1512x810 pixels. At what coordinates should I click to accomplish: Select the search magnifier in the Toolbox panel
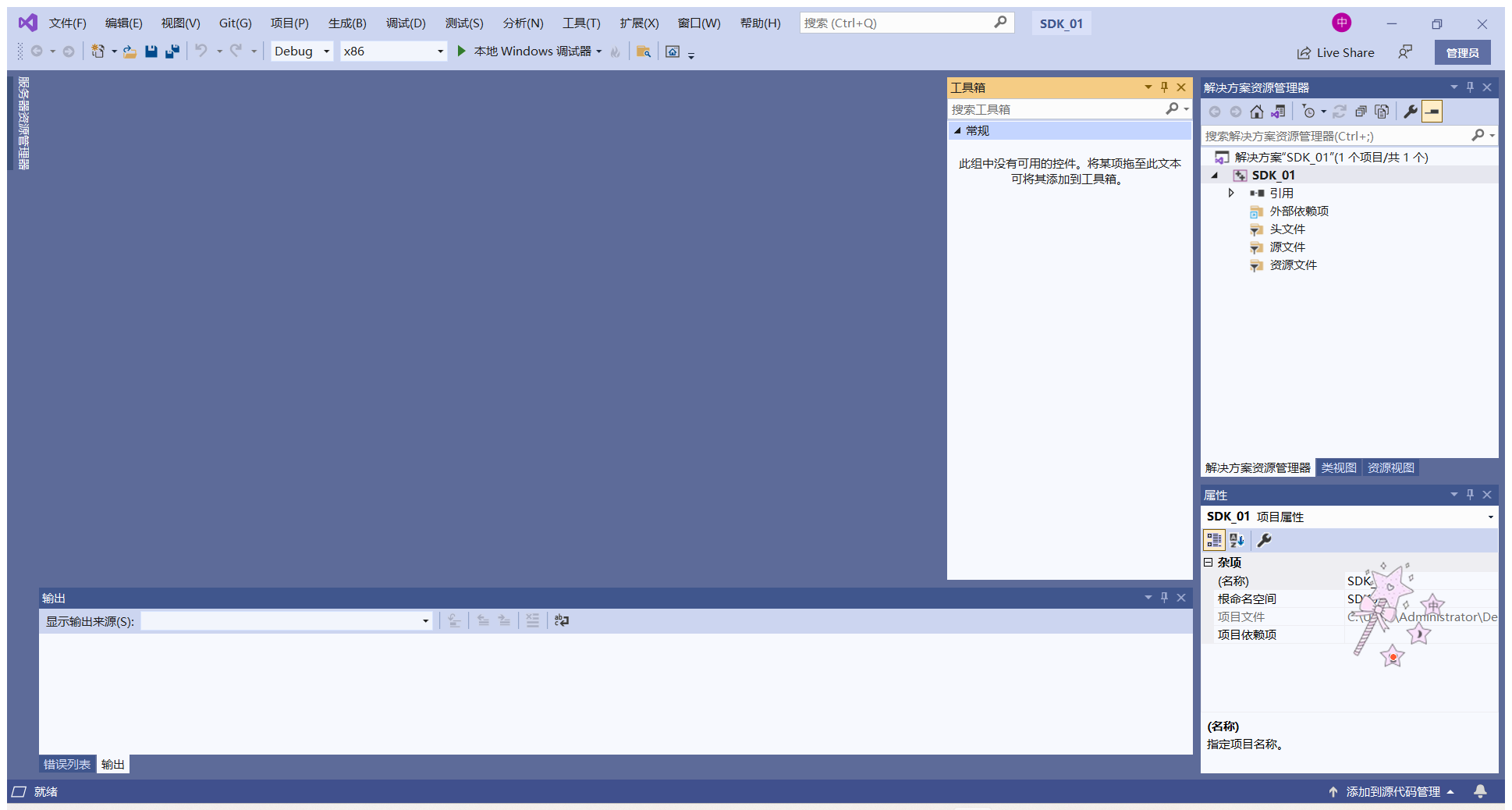(x=1173, y=109)
